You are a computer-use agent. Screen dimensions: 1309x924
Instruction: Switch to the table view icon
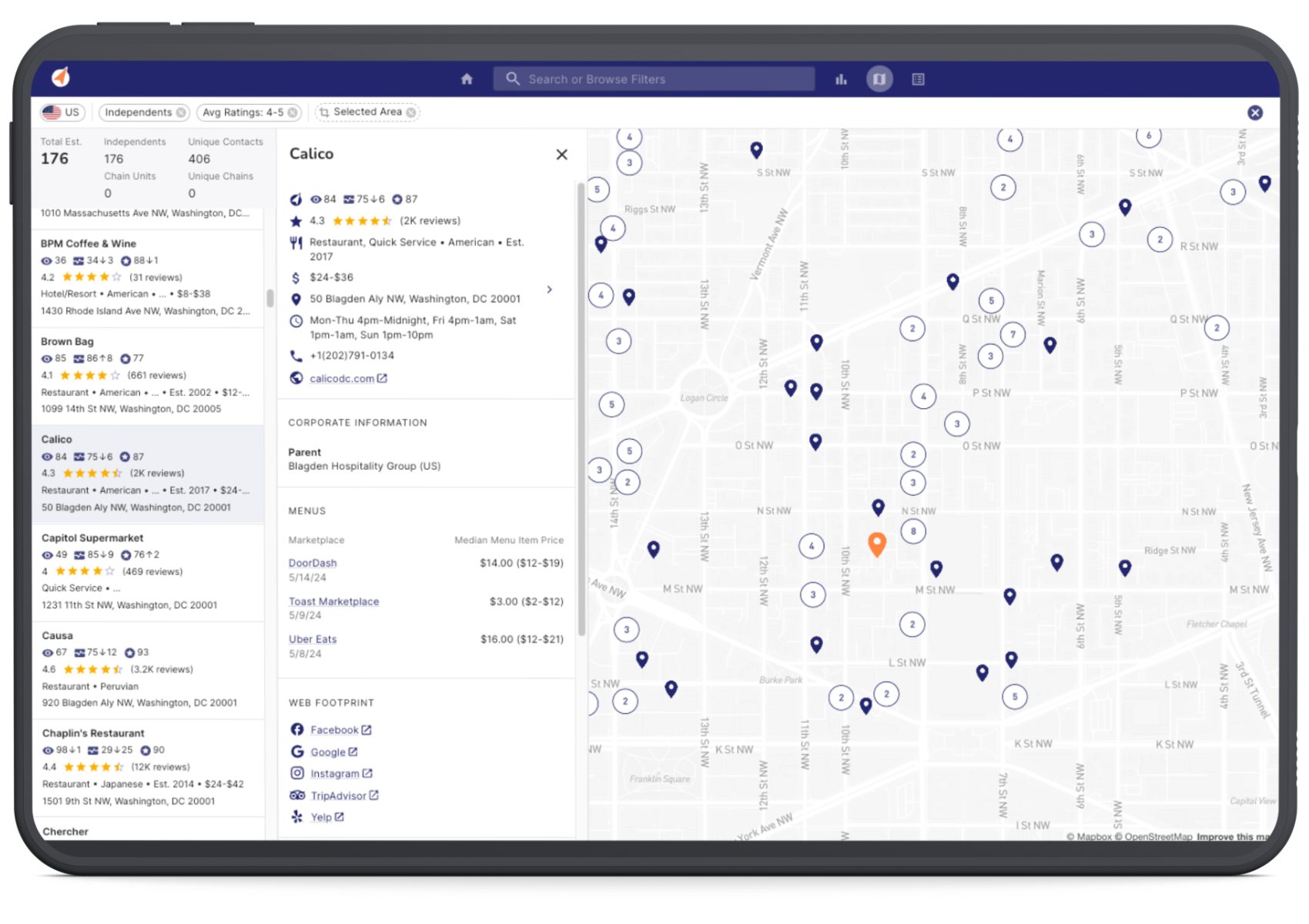coord(918,78)
